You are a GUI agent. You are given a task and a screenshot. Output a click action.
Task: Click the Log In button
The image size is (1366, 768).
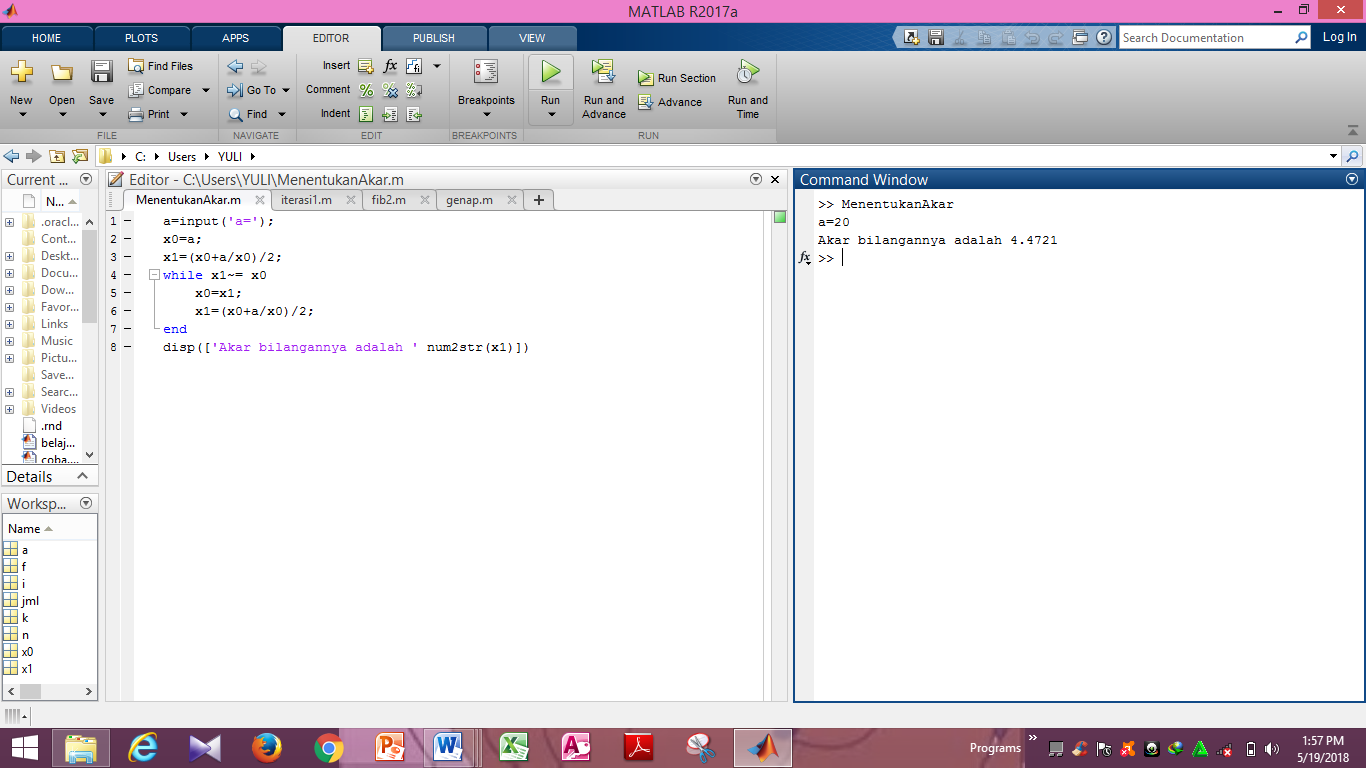click(x=1340, y=37)
